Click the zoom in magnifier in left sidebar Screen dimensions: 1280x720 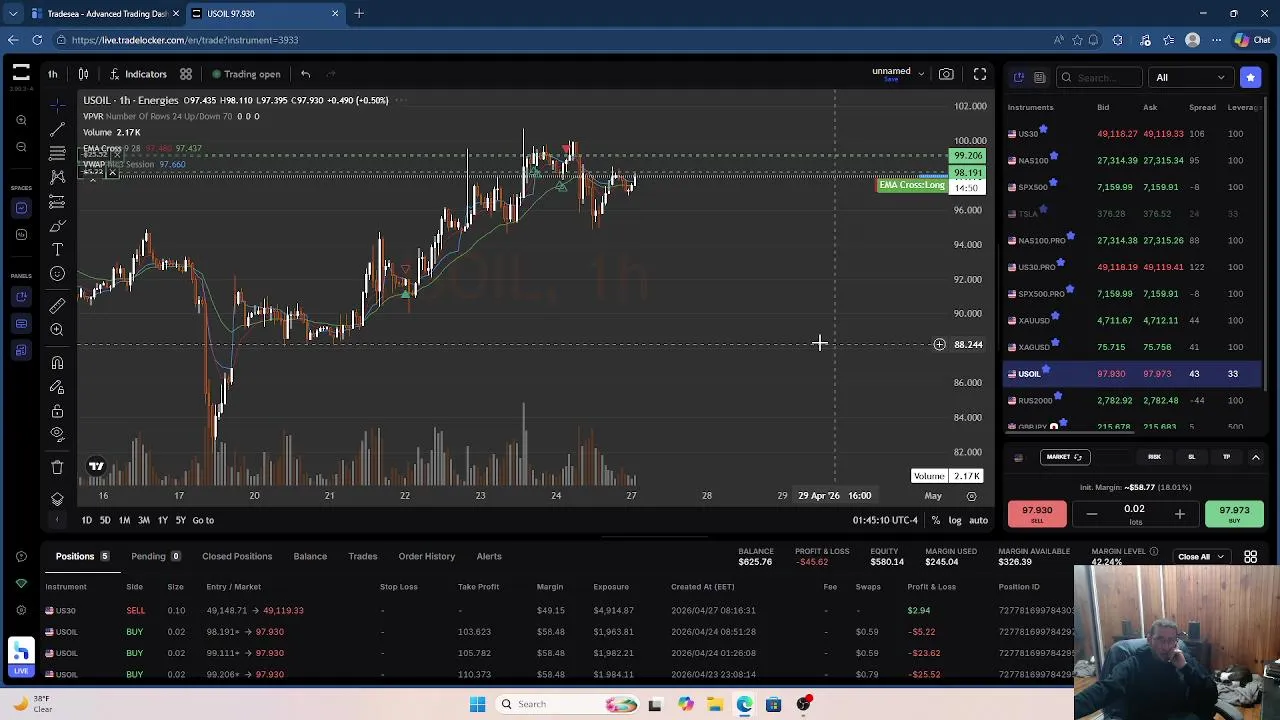[21, 121]
